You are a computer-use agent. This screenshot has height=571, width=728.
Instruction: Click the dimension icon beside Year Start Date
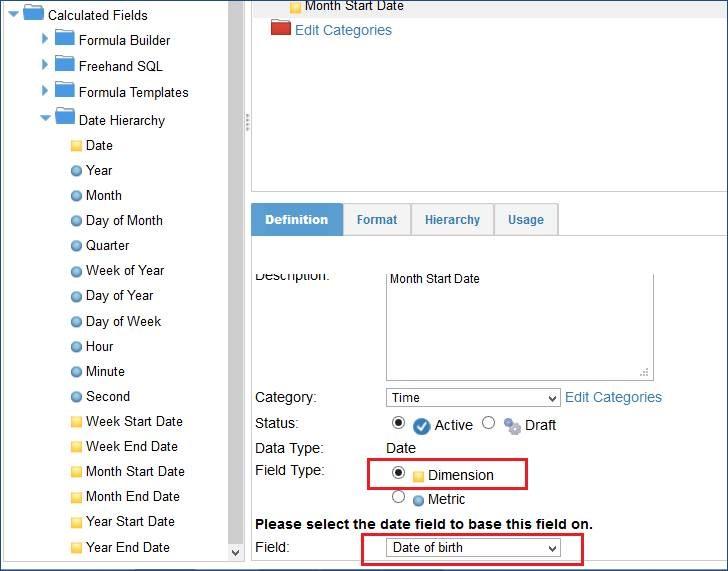click(x=76, y=522)
